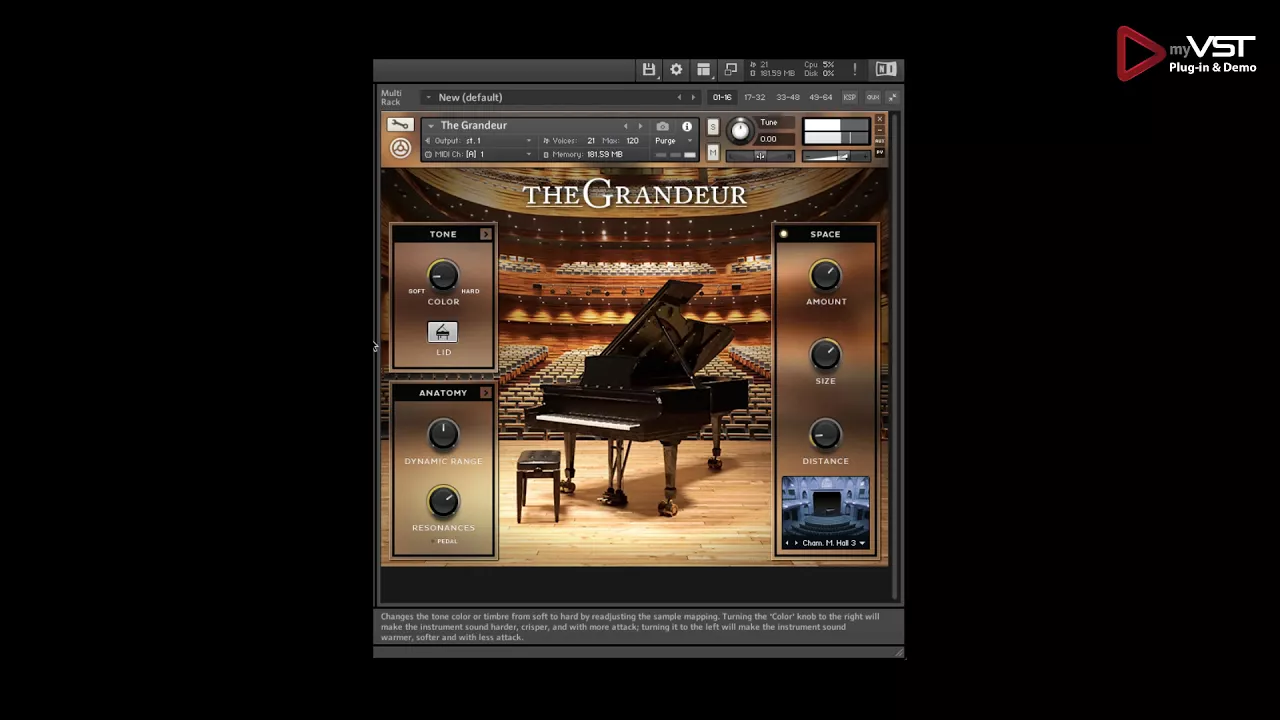Click the Dynamic Range knob
This screenshot has width=1280, height=720.
pos(443,434)
